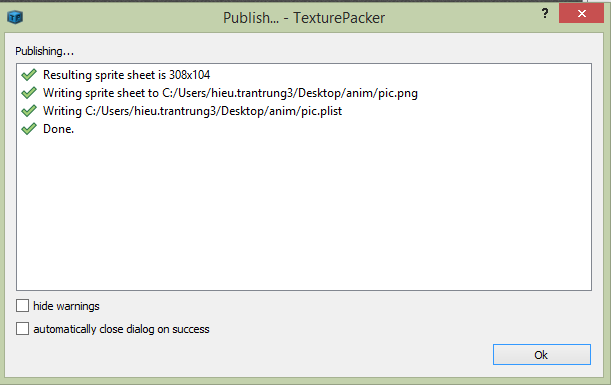Viewport: 611px width, 385px height.
Task: Close the Publish dialog with the red X
Action: click(x=581, y=14)
